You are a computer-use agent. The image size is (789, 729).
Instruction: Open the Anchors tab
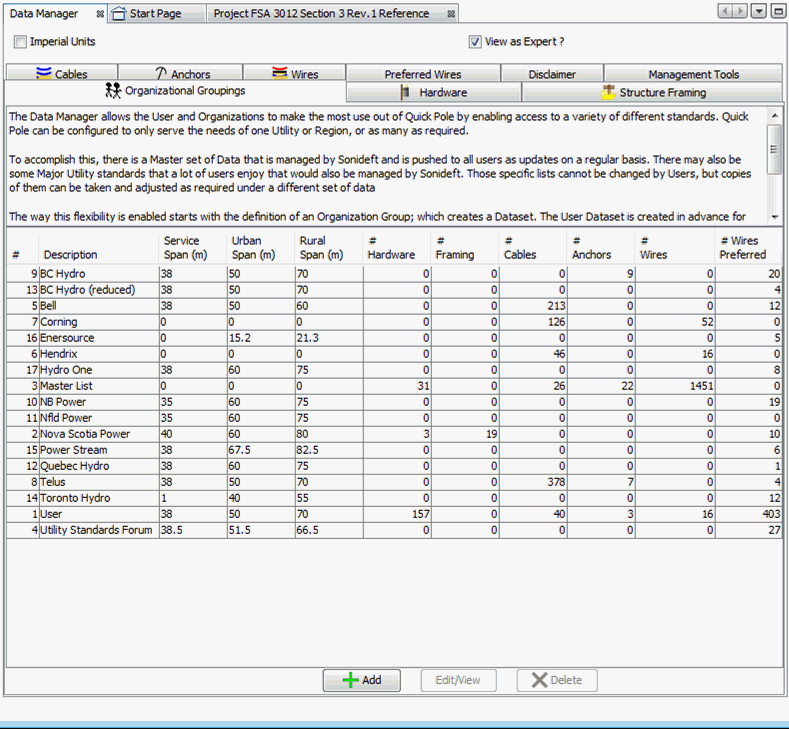click(181, 73)
